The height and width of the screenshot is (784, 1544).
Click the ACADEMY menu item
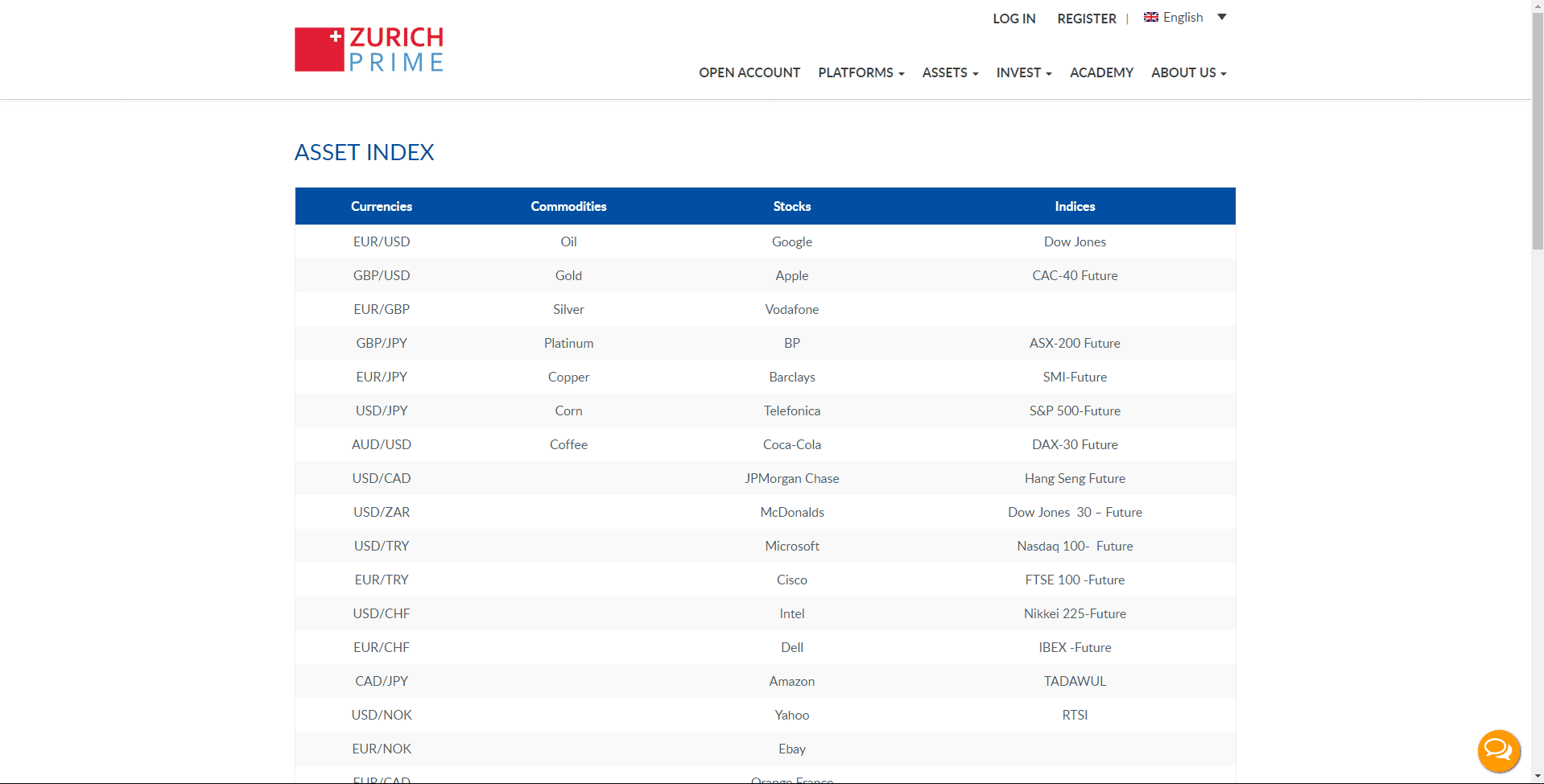point(1101,72)
